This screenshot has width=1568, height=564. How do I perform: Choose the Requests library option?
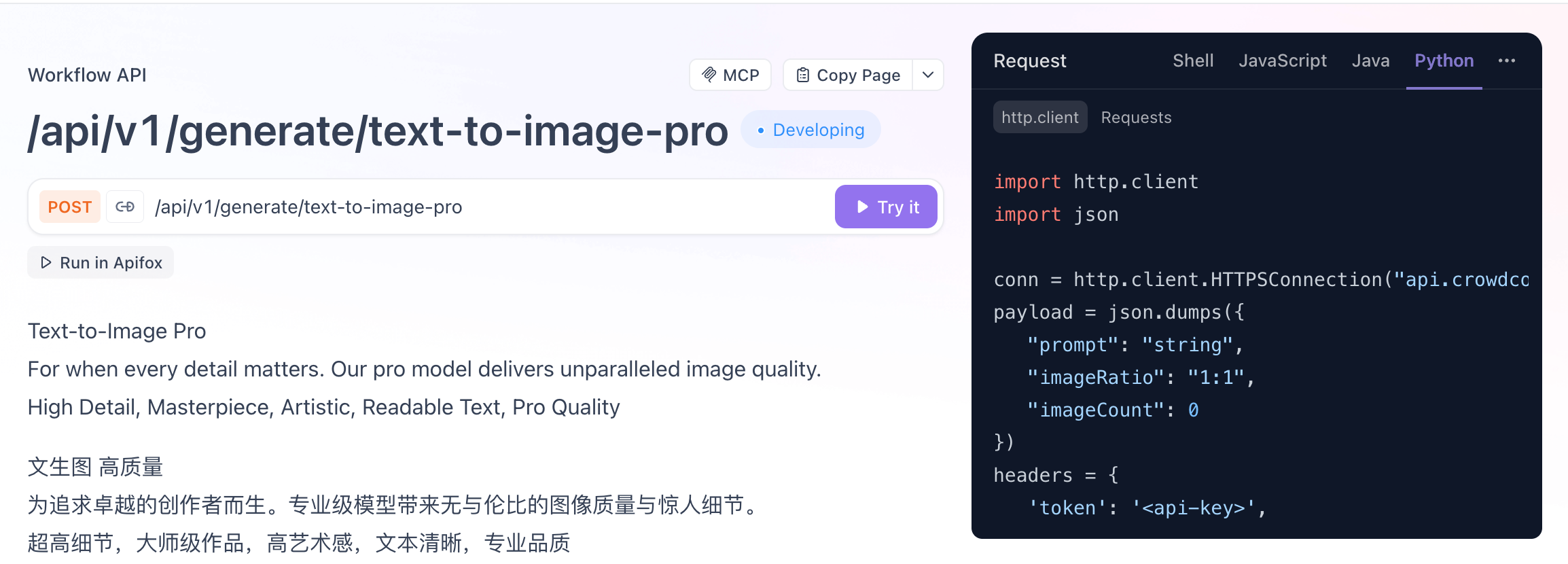tap(1136, 117)
